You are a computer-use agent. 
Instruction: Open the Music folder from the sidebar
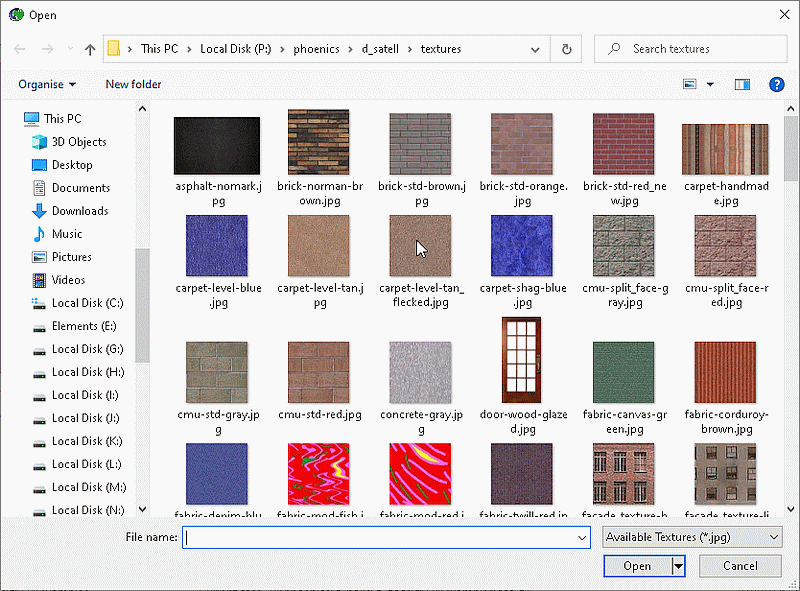pyautogui.click(x=66, y=233)
